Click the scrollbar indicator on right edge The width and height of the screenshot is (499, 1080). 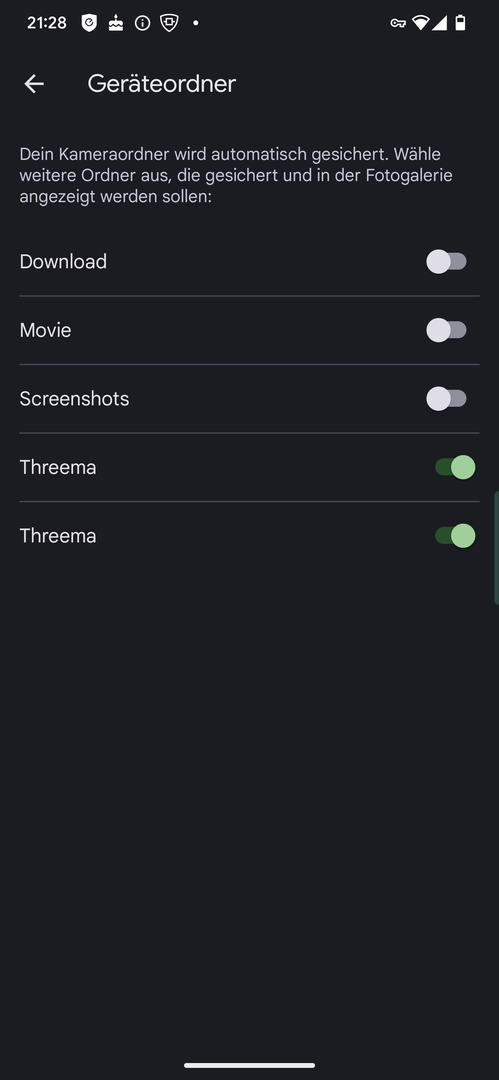pos(496,548)
